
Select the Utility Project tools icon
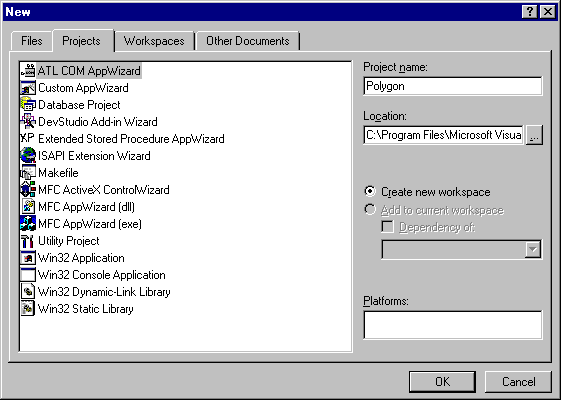pos(28,241)
